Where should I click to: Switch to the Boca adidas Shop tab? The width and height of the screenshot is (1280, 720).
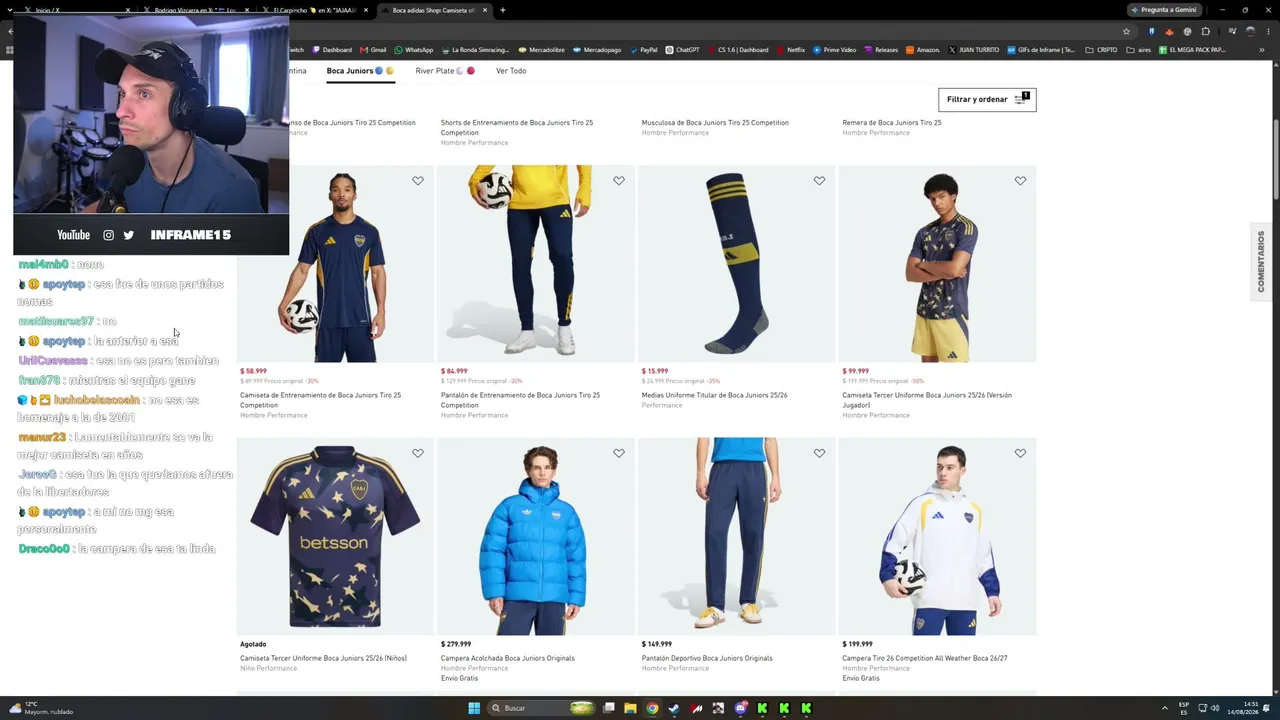click(434, 10)
